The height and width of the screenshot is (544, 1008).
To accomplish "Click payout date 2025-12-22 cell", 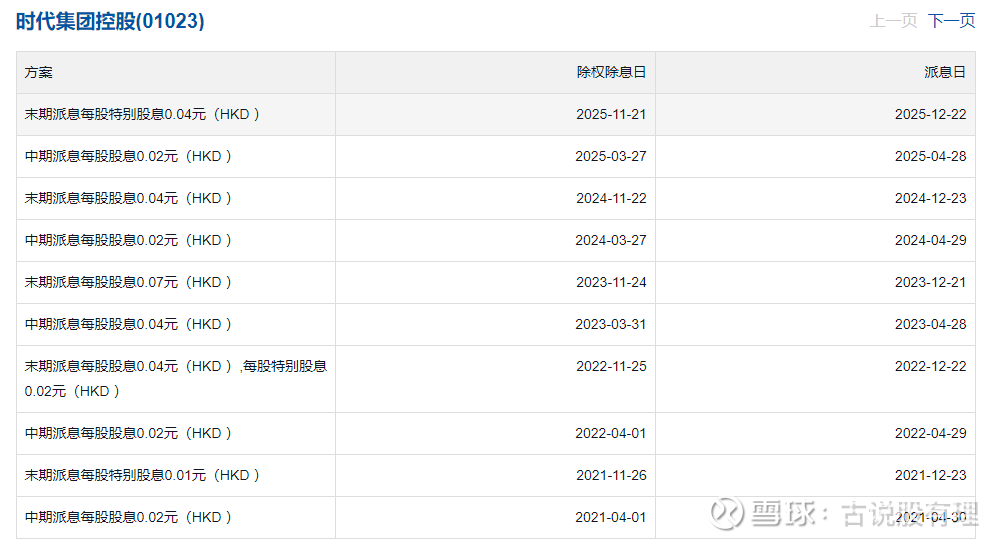I will pos(930,115).
